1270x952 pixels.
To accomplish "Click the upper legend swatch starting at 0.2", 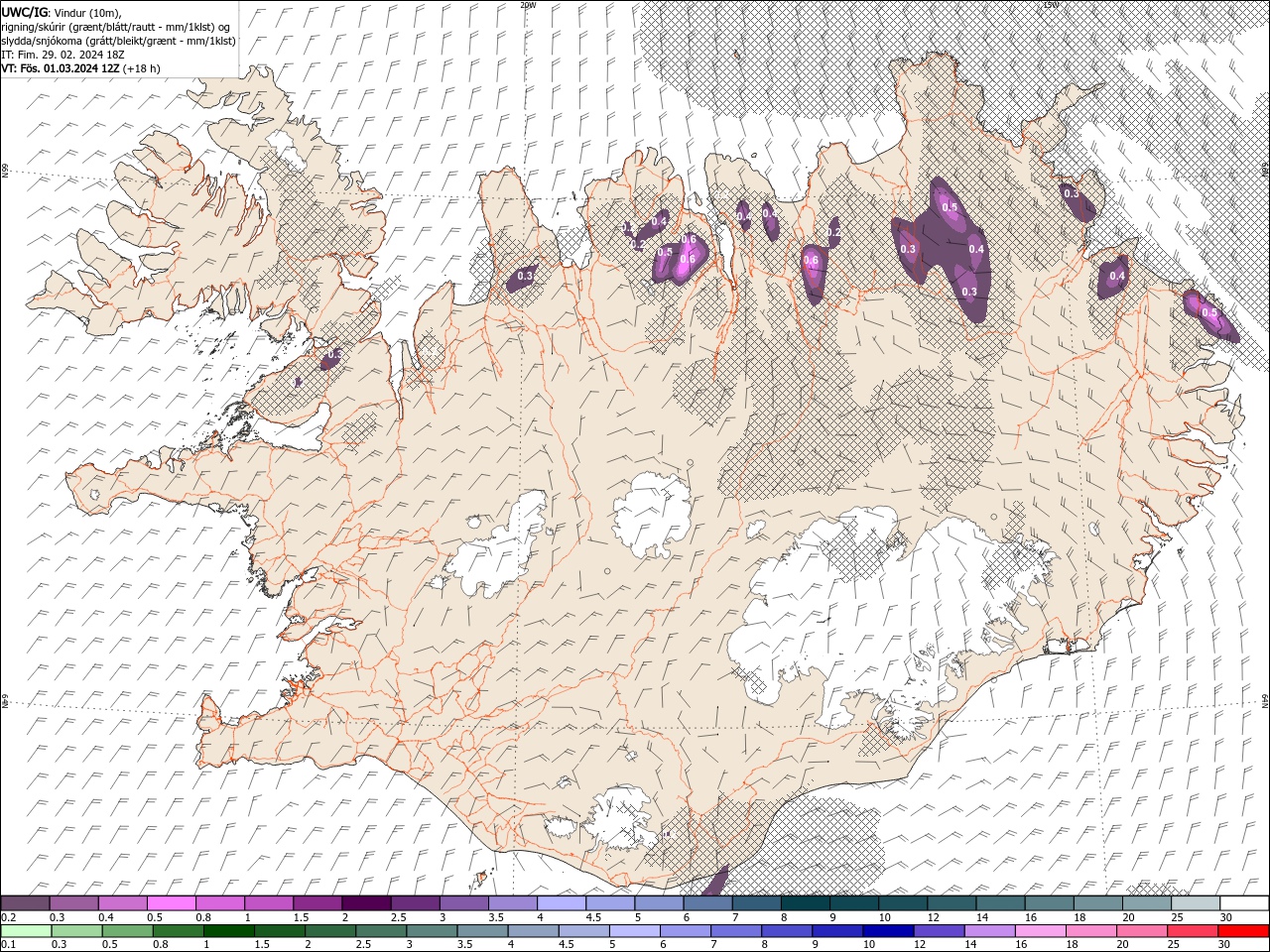I will pos(26,902).
